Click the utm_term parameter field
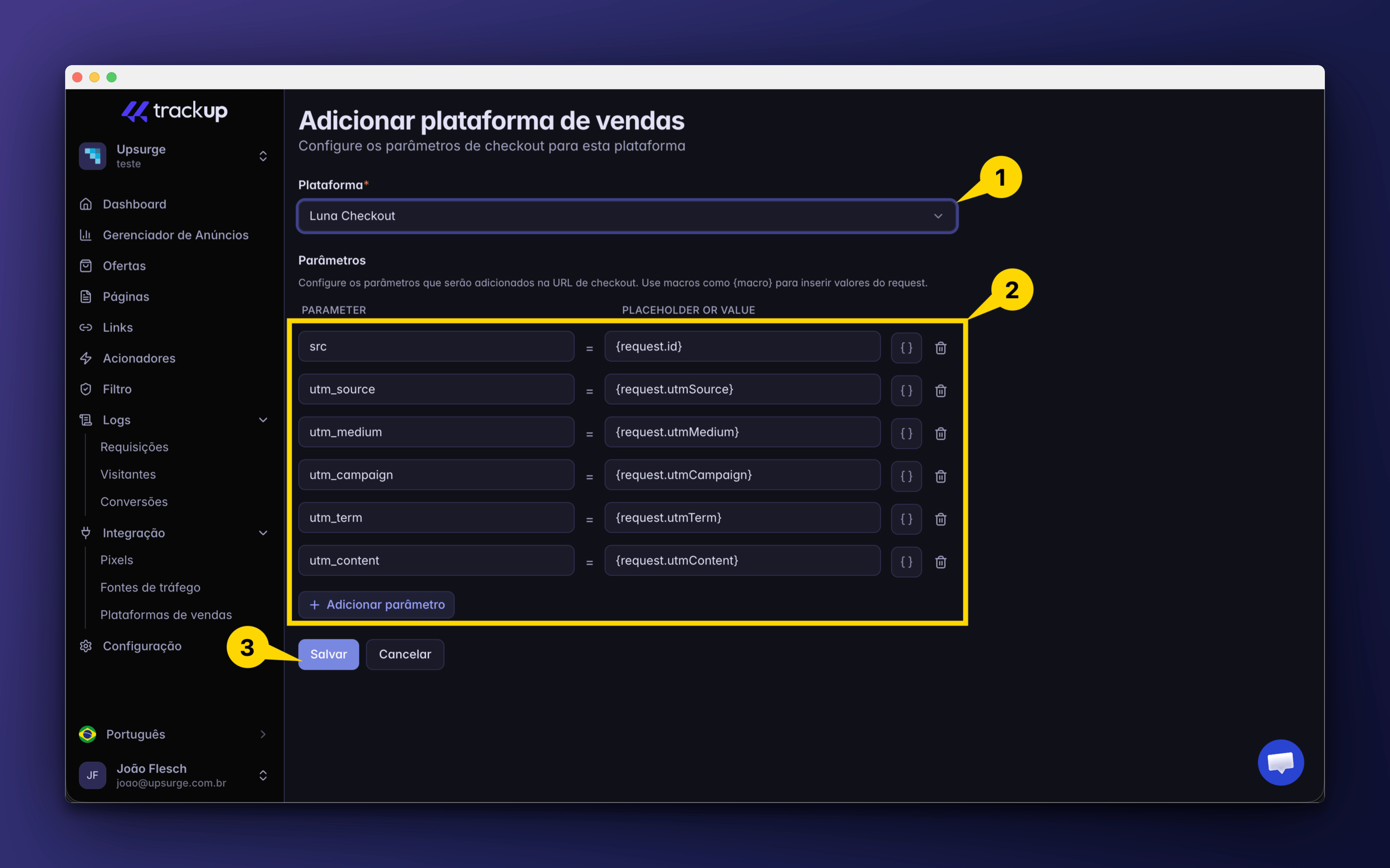Image resolution: width=1390 pixels, height=868 pixels. tap(436, 517)
